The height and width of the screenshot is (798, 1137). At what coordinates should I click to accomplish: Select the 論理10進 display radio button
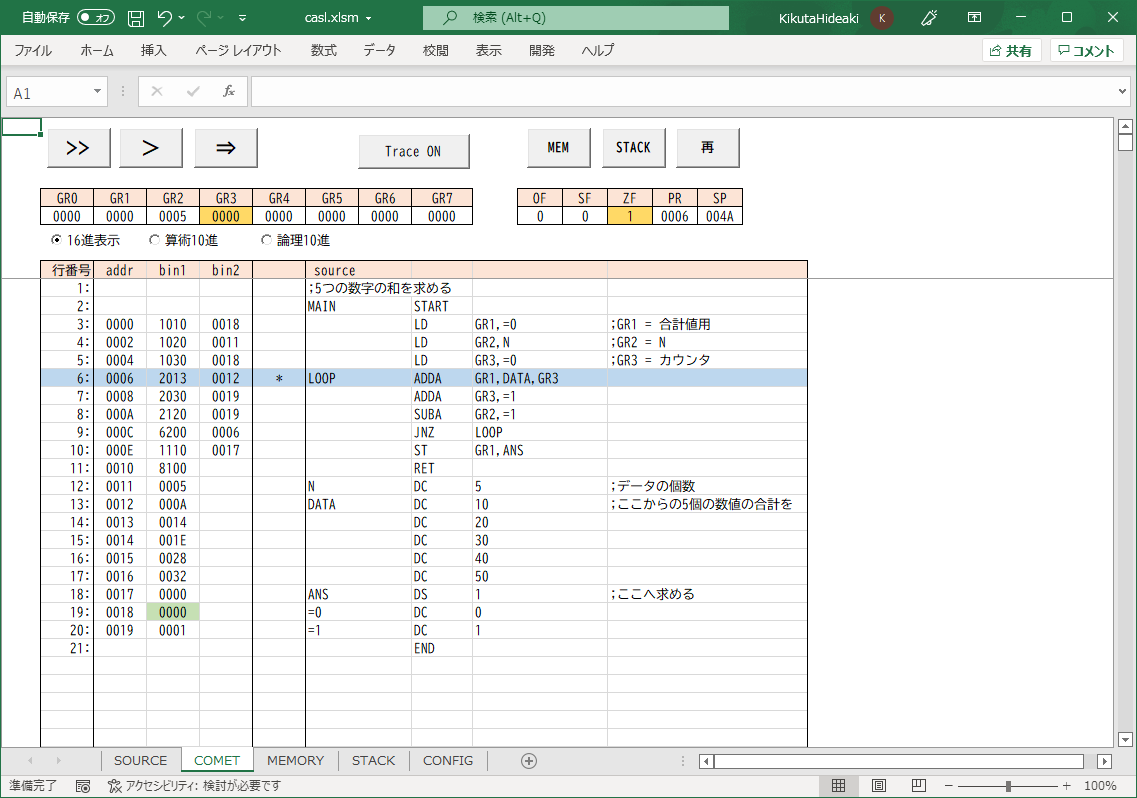click(x=266, y=240)
